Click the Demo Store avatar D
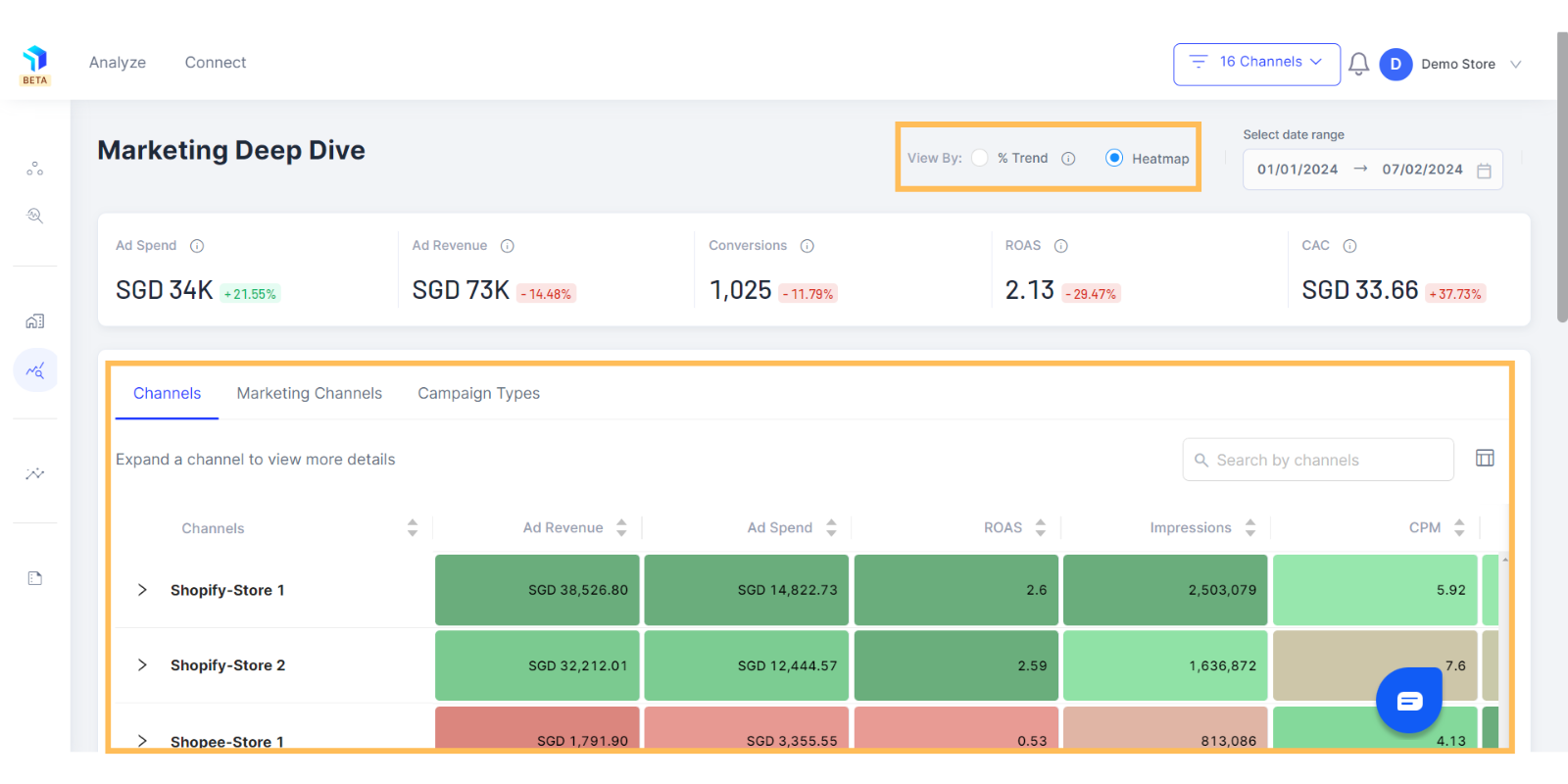 (1396, 65)
